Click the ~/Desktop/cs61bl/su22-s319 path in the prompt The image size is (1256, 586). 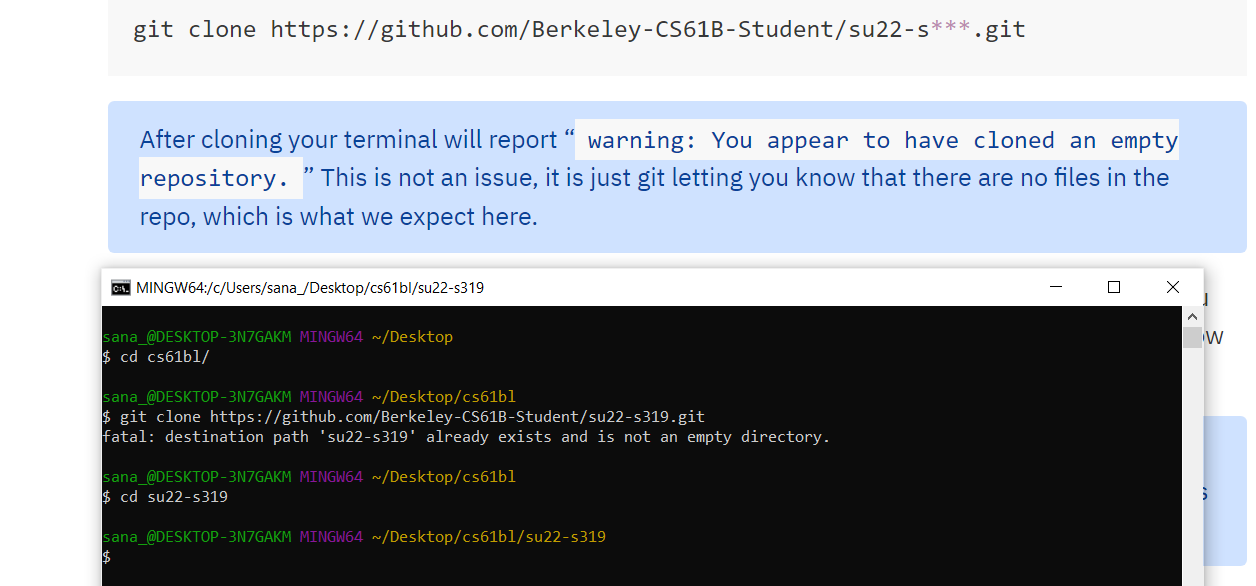[488, 537]
